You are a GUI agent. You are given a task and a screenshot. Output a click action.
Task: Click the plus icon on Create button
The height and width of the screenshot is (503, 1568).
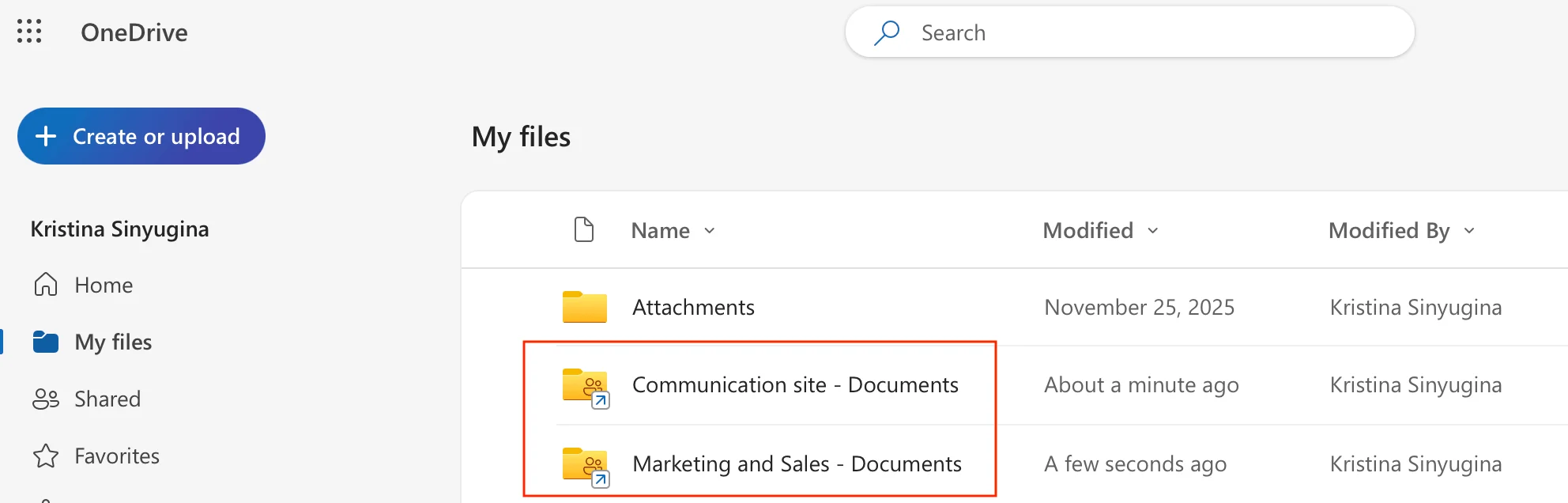tap(46, 136)
